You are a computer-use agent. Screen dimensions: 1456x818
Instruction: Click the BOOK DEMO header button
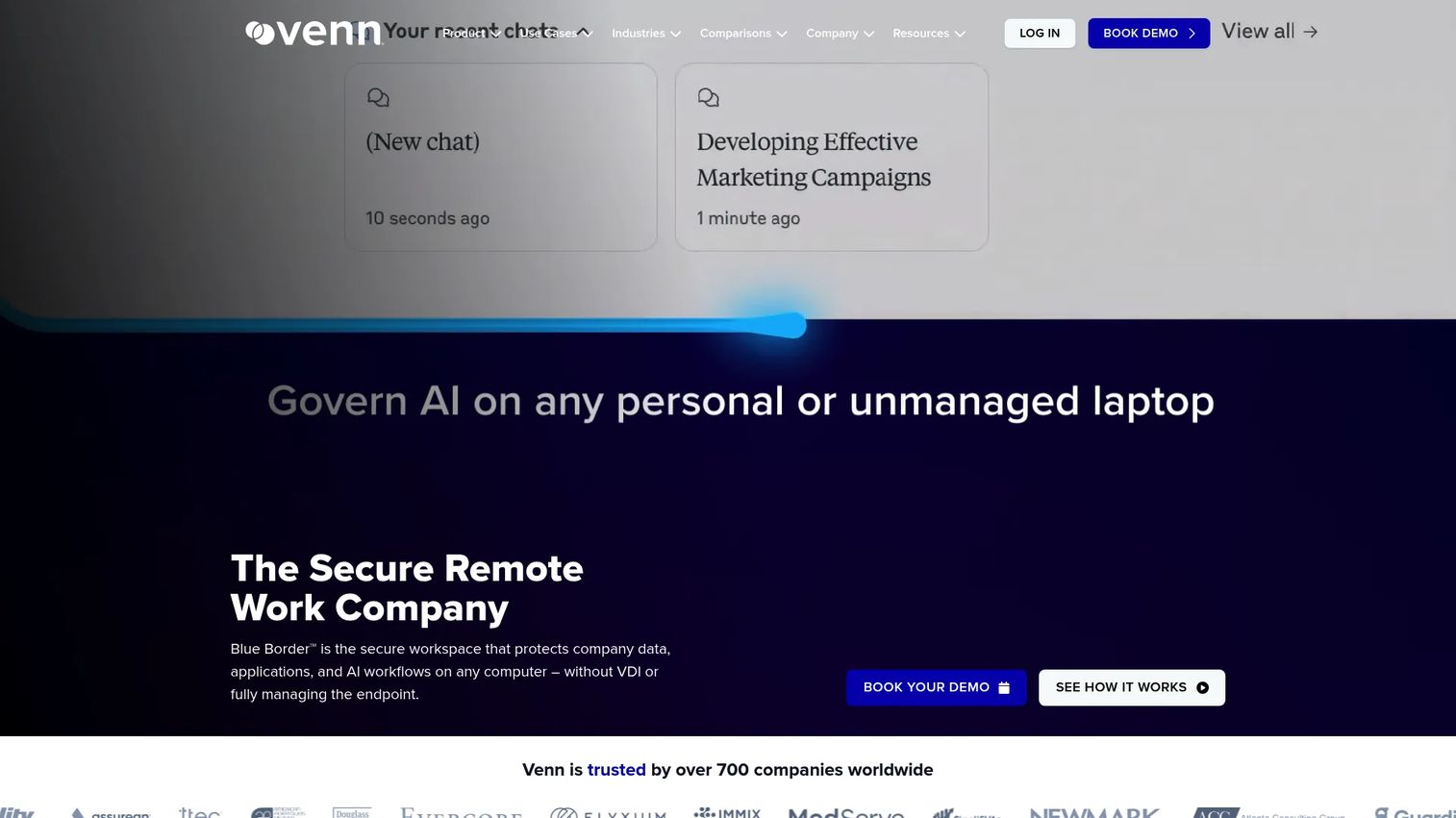click(1148, 33)
